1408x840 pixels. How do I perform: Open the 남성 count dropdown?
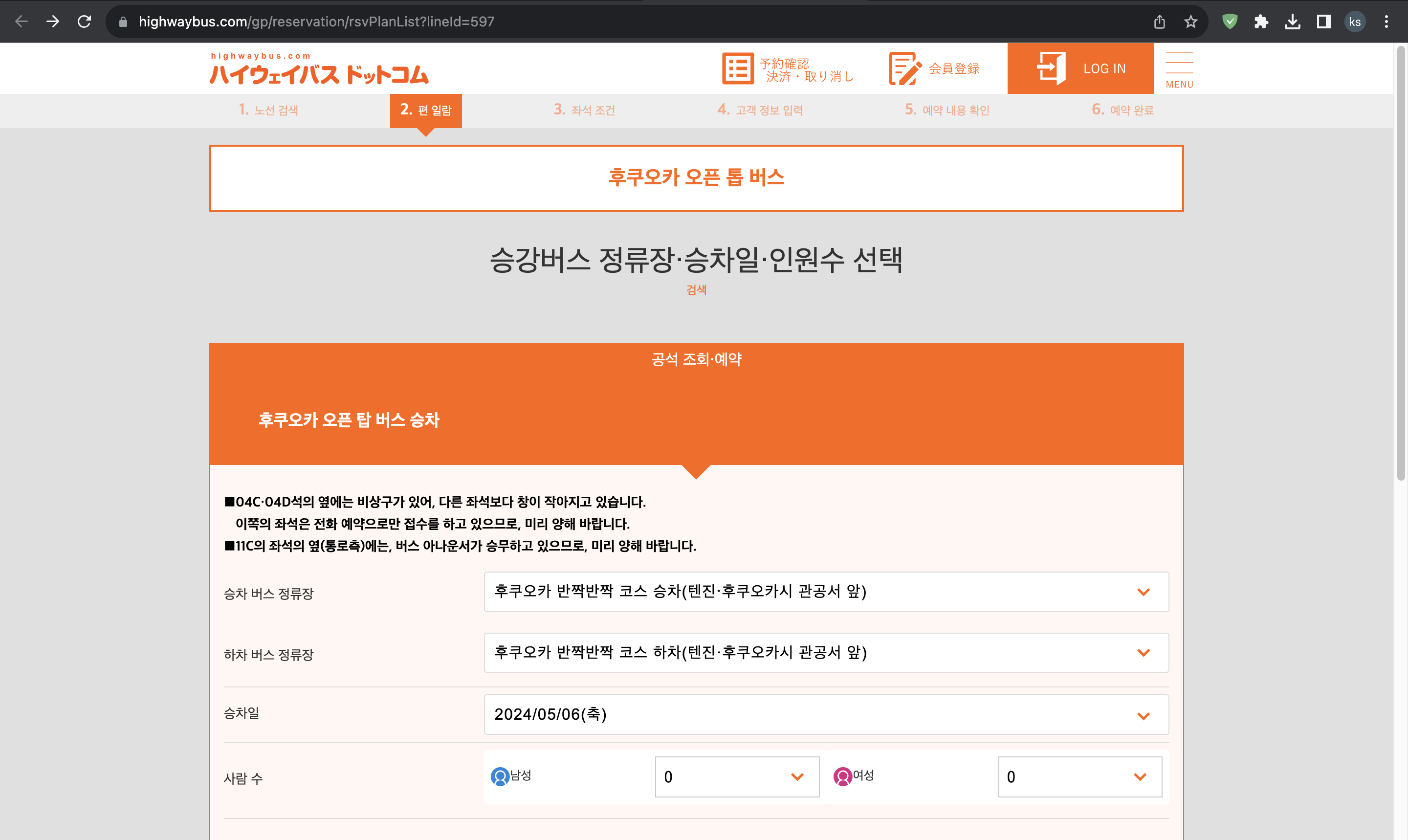pos(737,776)
